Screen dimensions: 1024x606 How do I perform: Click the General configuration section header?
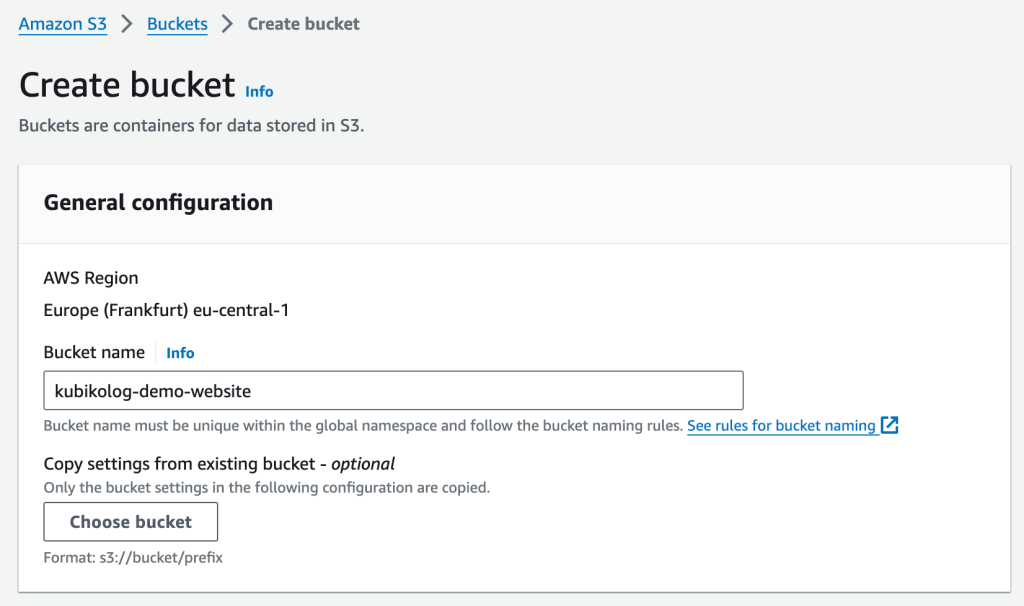point(158,202)
